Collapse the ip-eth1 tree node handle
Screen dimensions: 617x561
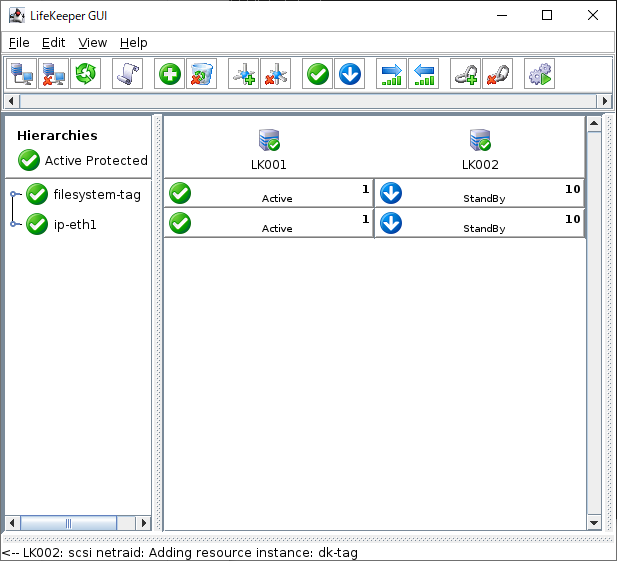(14, 224)
